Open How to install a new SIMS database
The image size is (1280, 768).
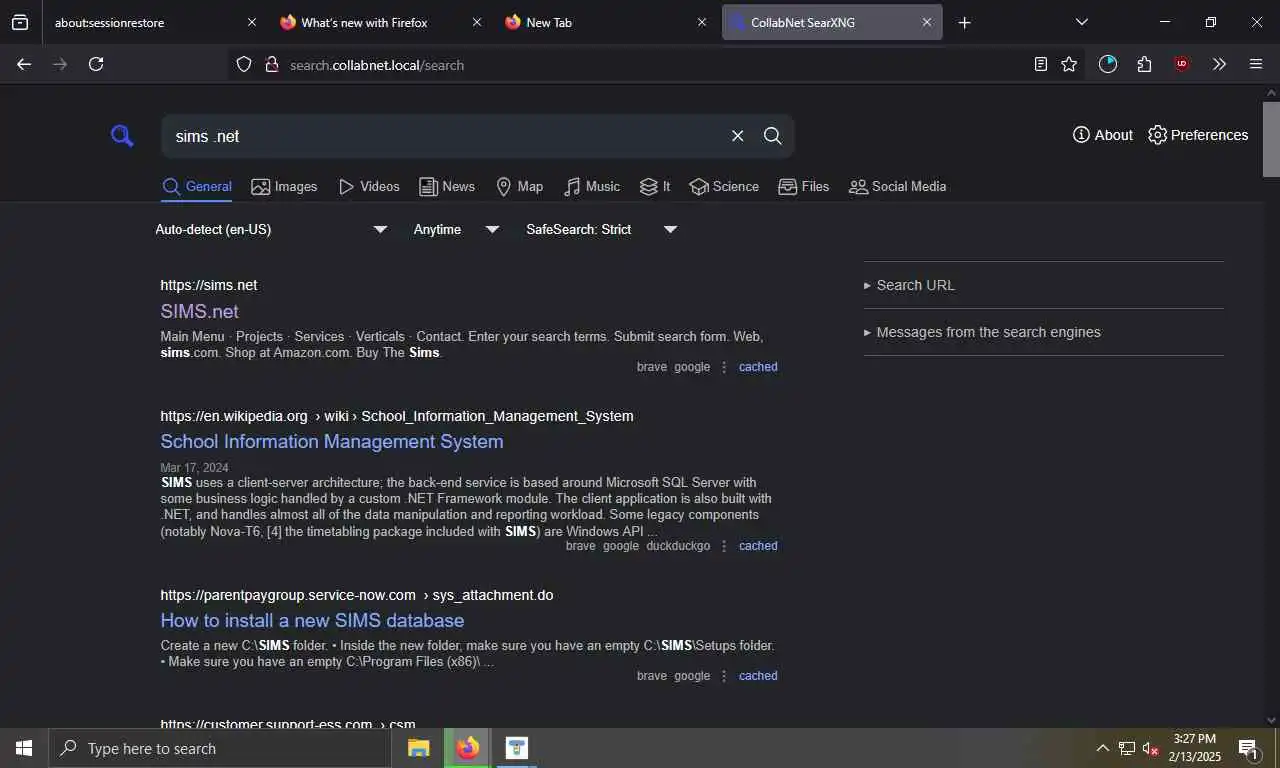pos(312,620)
